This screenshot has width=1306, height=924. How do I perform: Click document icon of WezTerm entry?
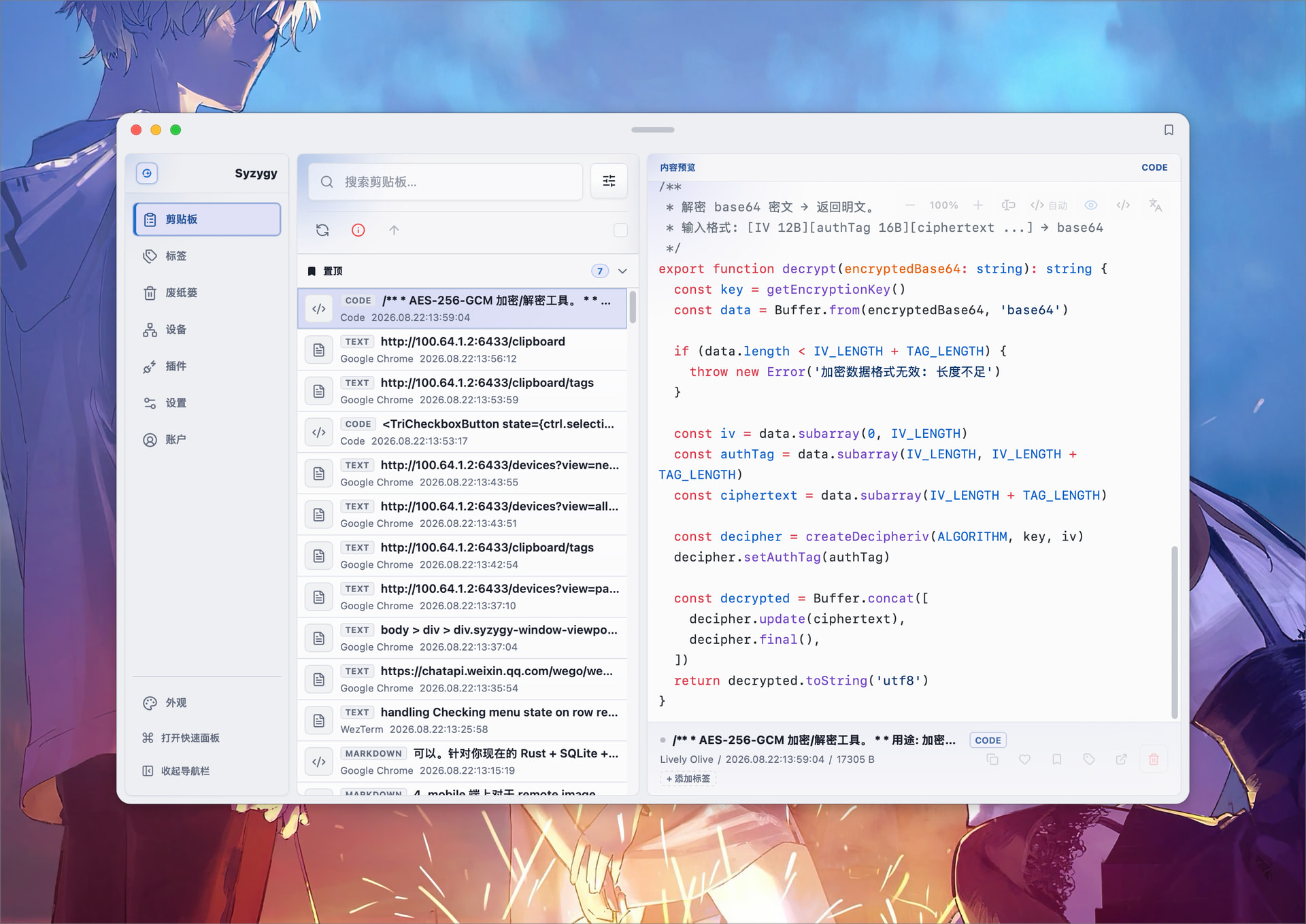319,721
